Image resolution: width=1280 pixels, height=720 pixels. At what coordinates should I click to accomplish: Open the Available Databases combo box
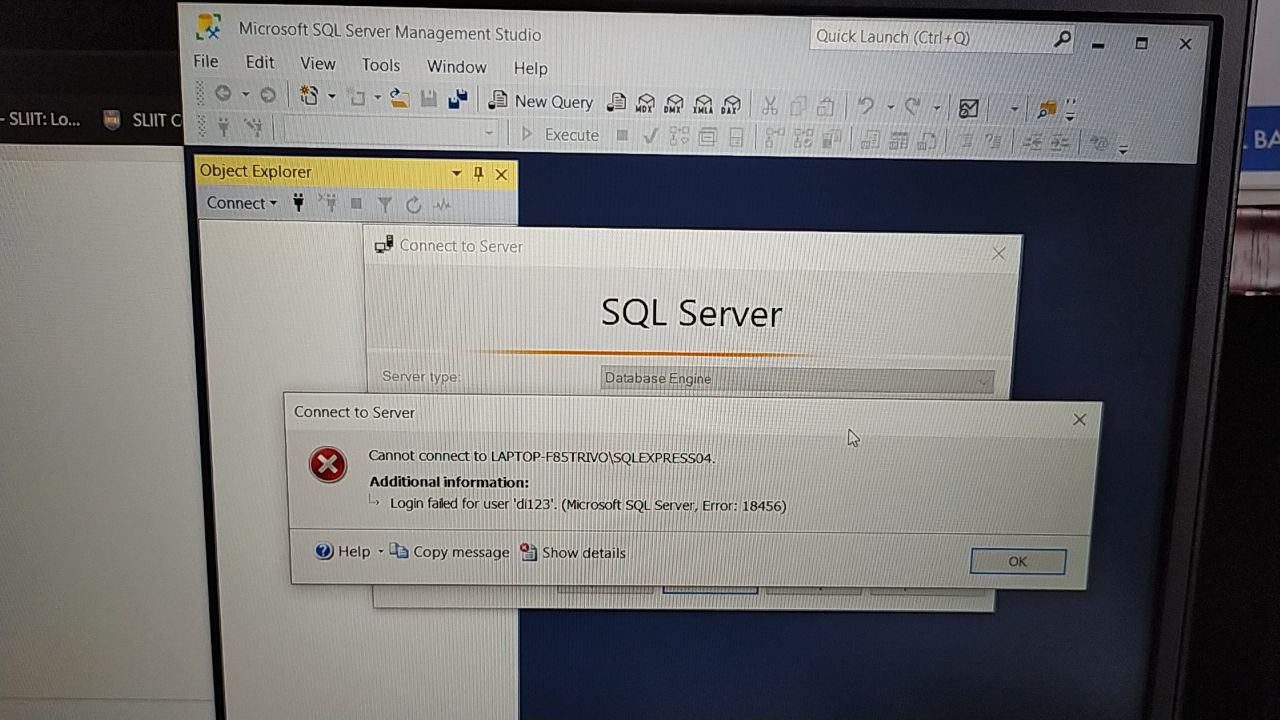390,131
